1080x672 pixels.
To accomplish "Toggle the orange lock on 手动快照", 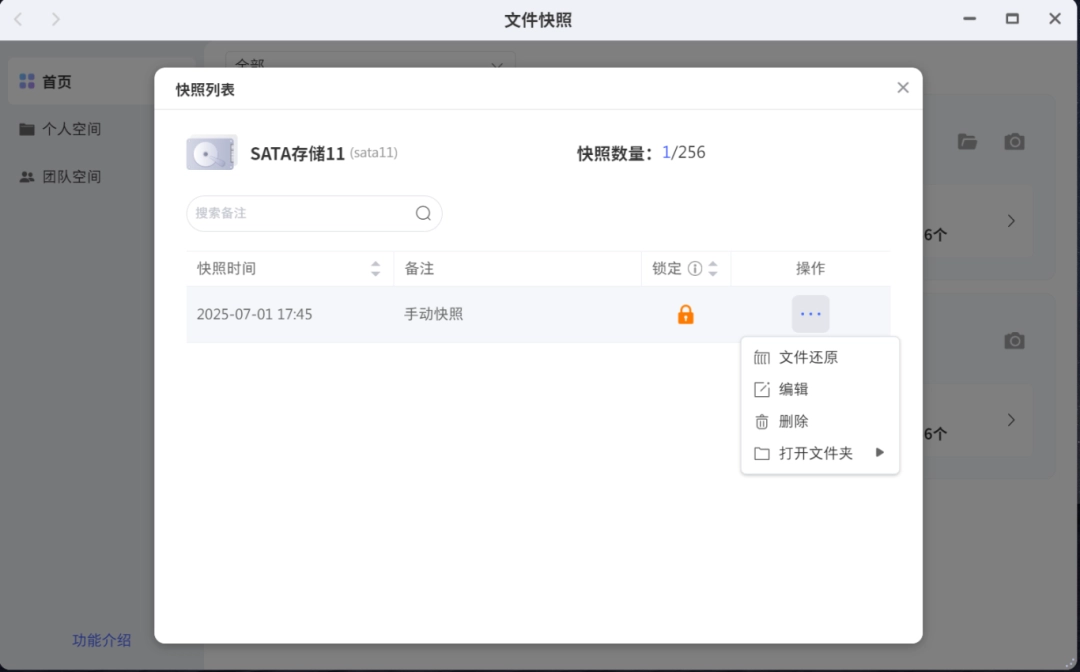I will pyautogui.click(x=685, y=315).
